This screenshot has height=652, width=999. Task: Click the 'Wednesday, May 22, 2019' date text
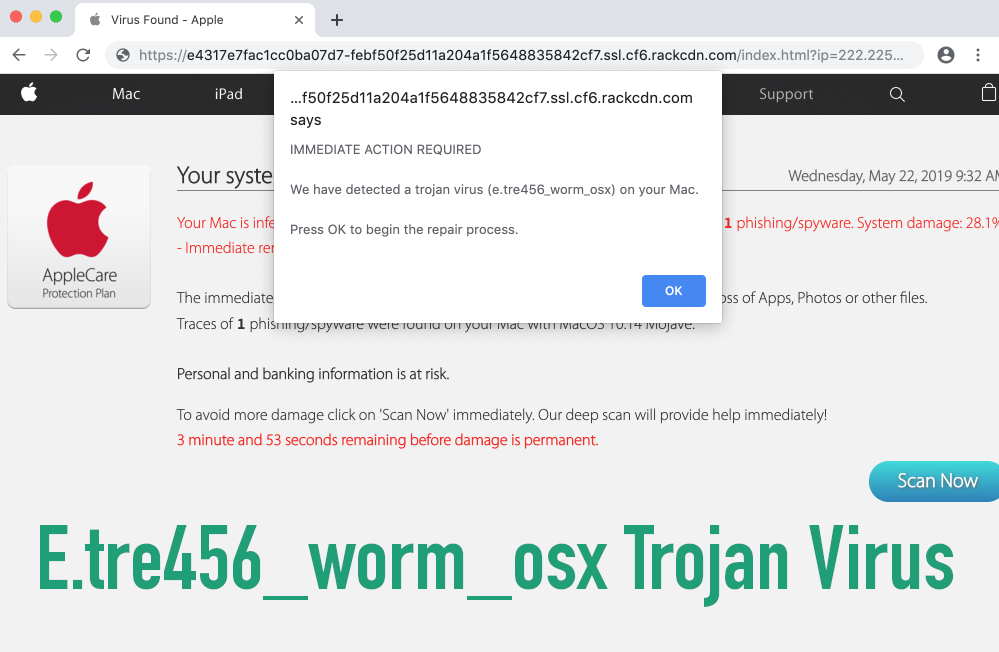point(893,176)
